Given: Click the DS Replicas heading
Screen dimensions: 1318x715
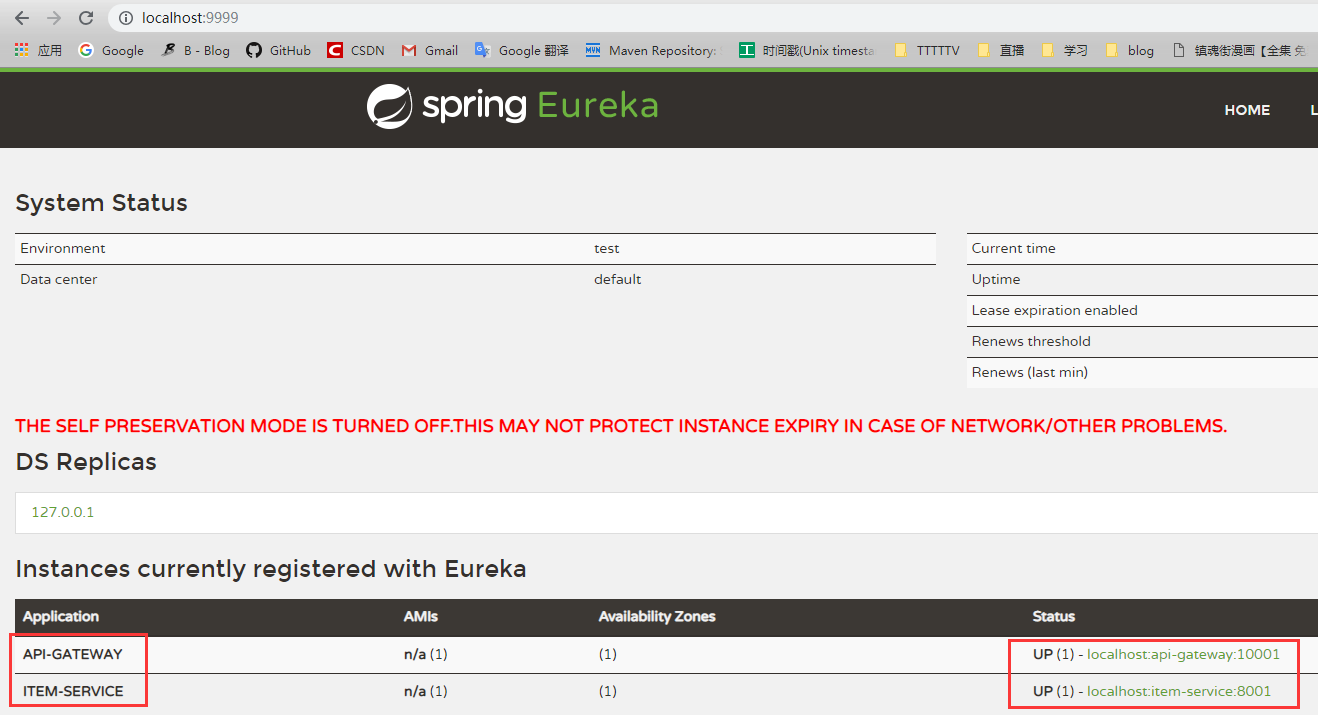Looking at the screenshot, I should (x=86, y=462).
